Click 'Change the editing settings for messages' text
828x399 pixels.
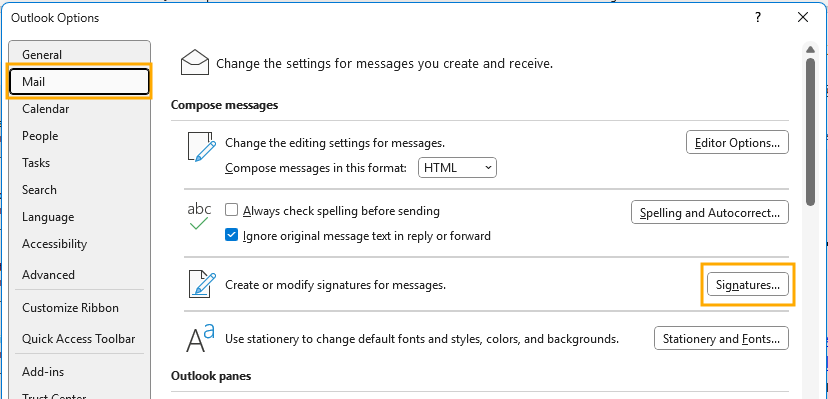tap(335, 142)
